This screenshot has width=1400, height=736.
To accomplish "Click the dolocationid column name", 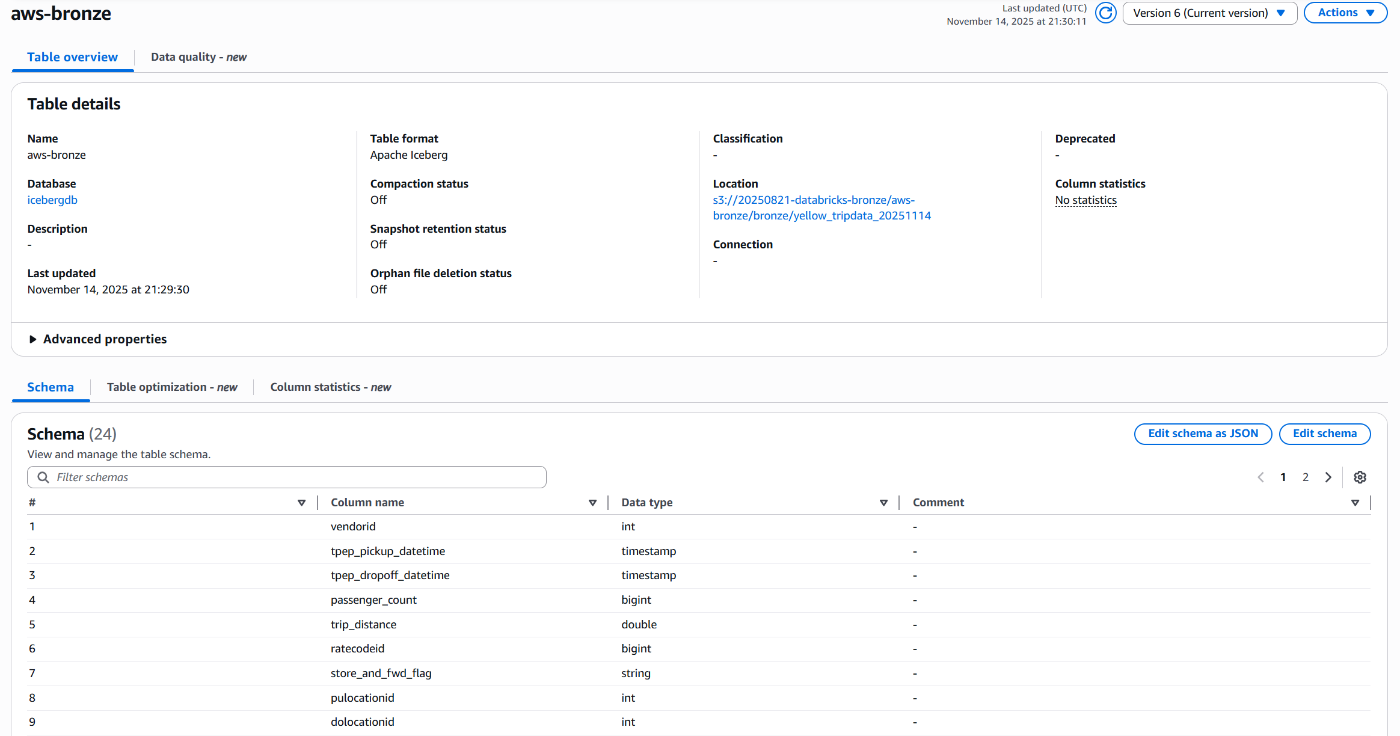I will tap(363, 722).
